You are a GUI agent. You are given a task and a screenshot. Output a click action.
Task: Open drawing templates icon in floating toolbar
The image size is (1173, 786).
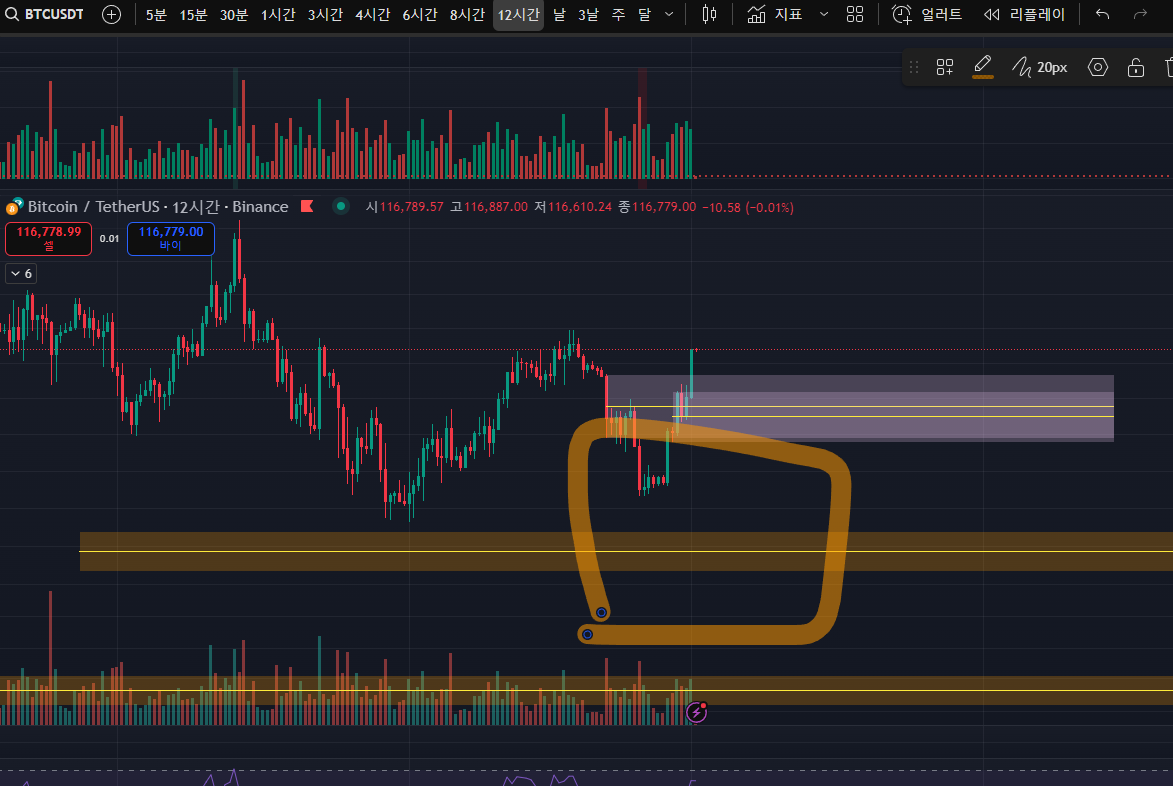coord(945,67)
